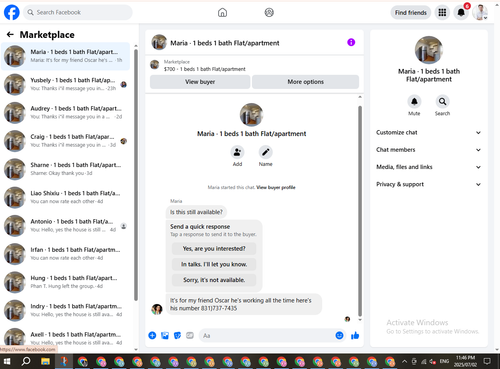Image resolution: width=500 pixels, height=369 pixels.
Task: Open the emoji picker in message box
Action: pyautogui.click(x=339, y=335)
